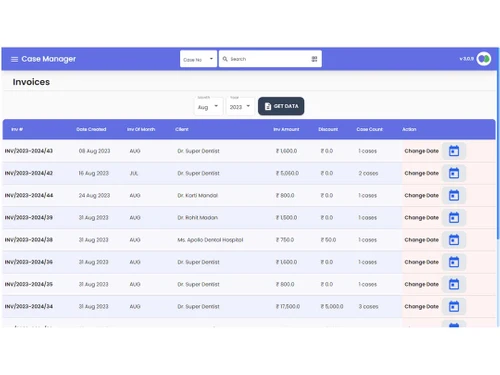Select invoice number INV/2023-2024/35
The height and width of the screenshot is (375, 500).
click(x=29, y=284)
